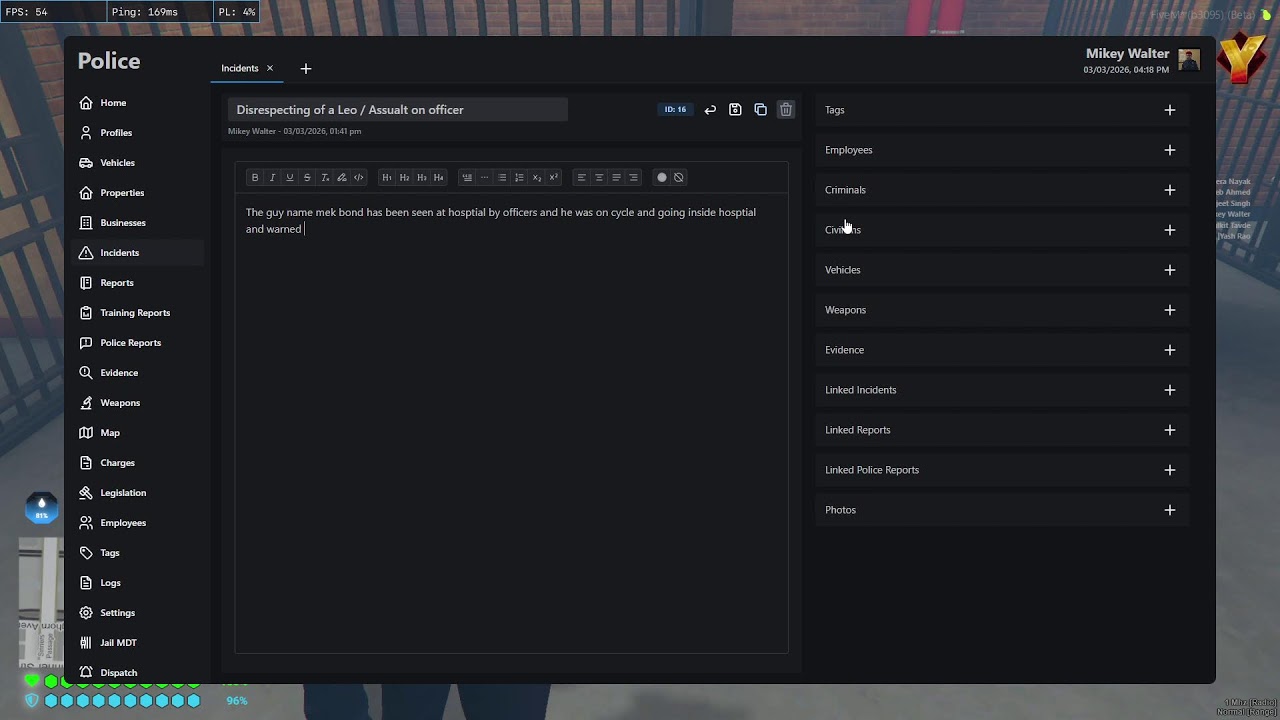Screen dimensions: 1280x720
Task: Insert a code block
Action: tap(358, 177)
